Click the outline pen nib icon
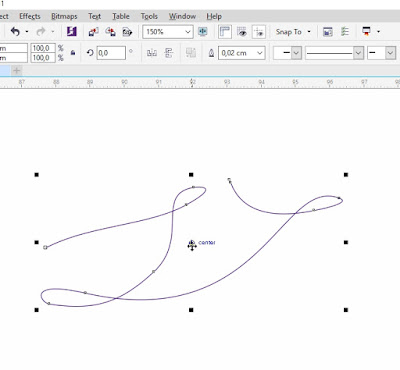The width and height of the screenshot is (400, 370). (211, 53)
